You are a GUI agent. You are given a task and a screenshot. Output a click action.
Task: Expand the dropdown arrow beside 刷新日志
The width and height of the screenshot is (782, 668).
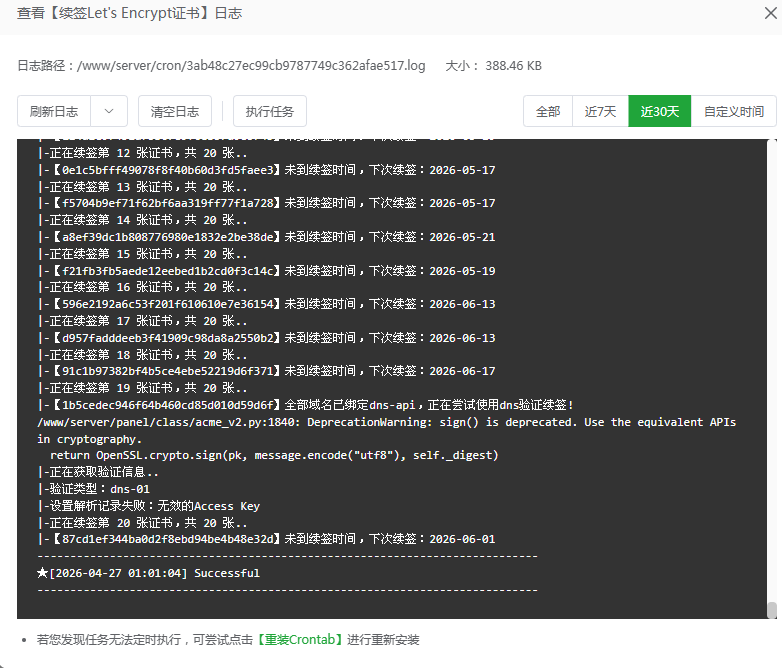109,111
